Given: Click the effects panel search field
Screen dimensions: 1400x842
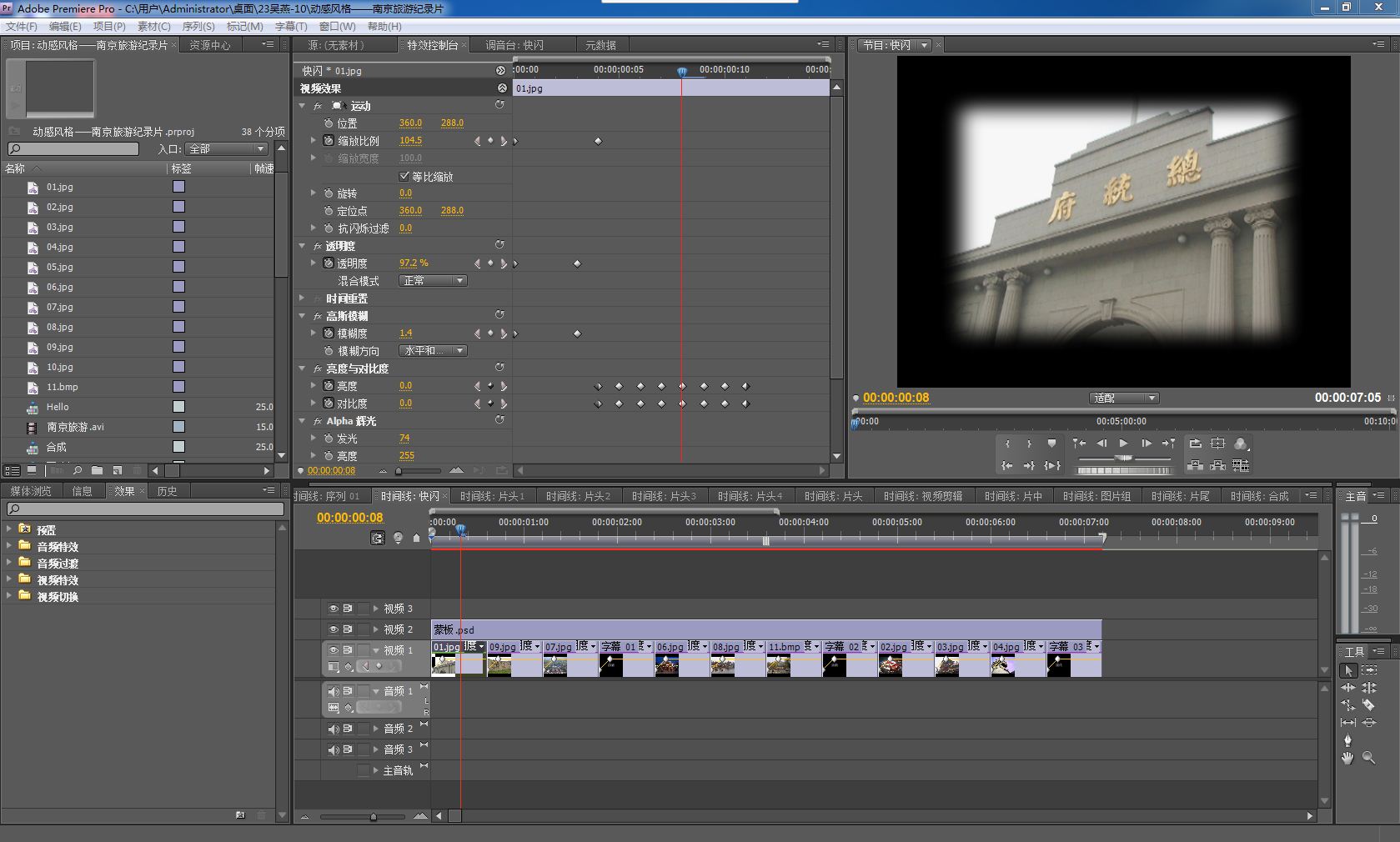Looking at the screenshot, I should tap(145, 509).
